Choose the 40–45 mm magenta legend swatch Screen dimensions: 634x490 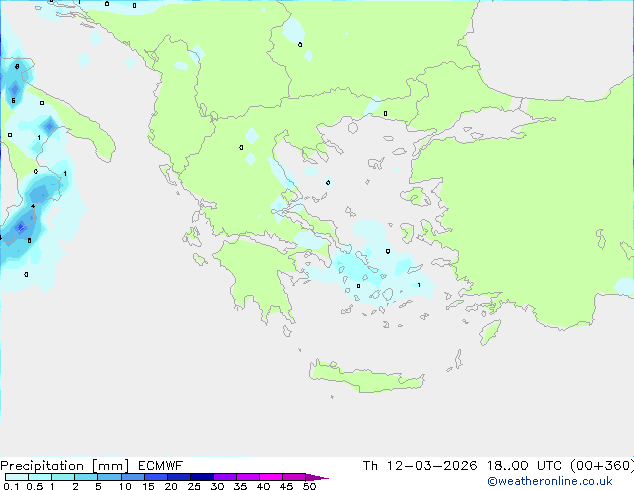pyautogui.click(x=271, y=477)
